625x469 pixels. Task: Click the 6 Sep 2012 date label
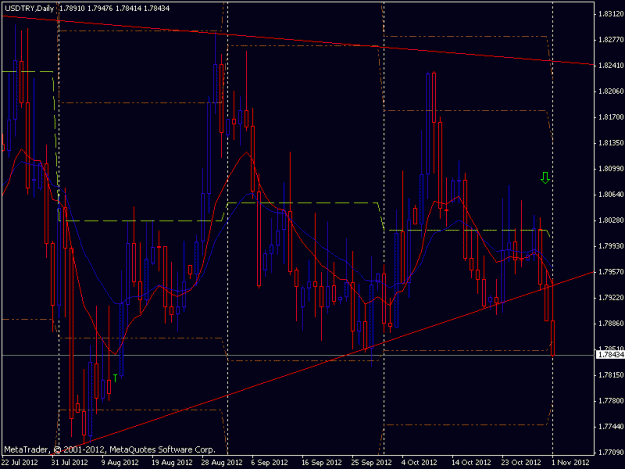click(x=269, y=462)
